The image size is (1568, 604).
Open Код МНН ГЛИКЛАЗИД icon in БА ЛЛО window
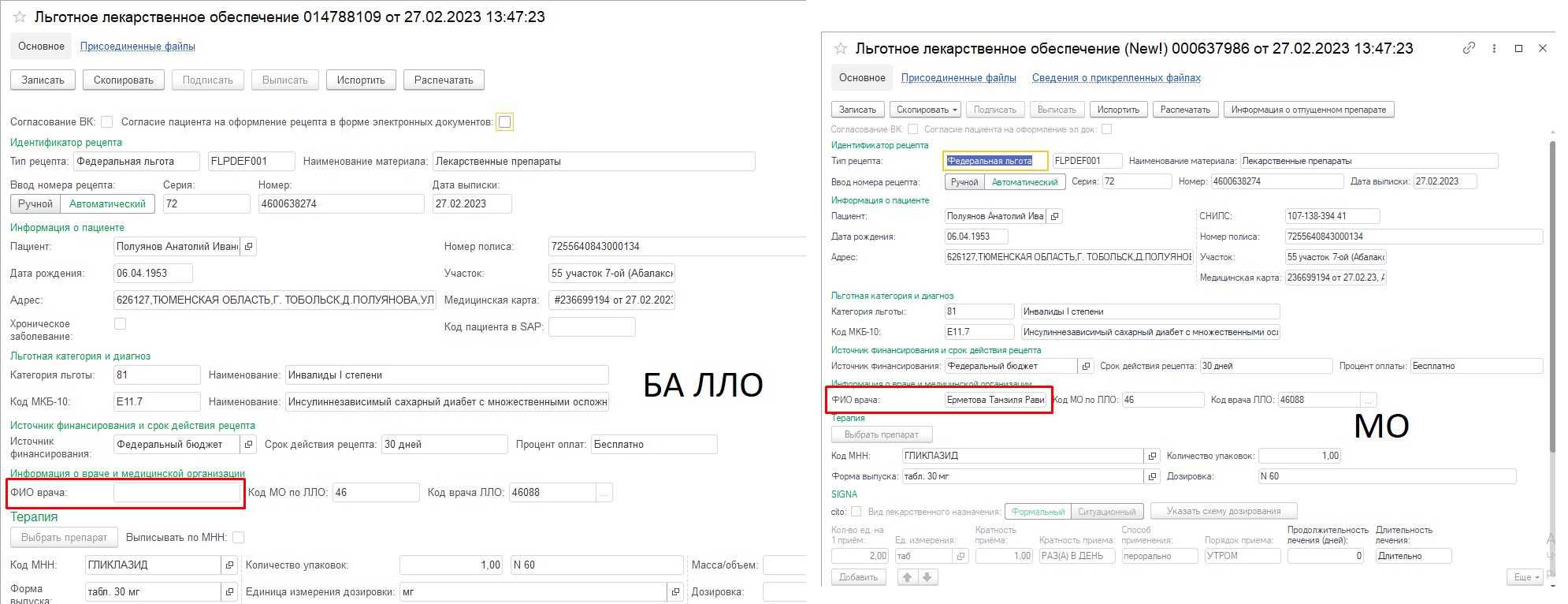pyautogui.click(x=229, y=565)
